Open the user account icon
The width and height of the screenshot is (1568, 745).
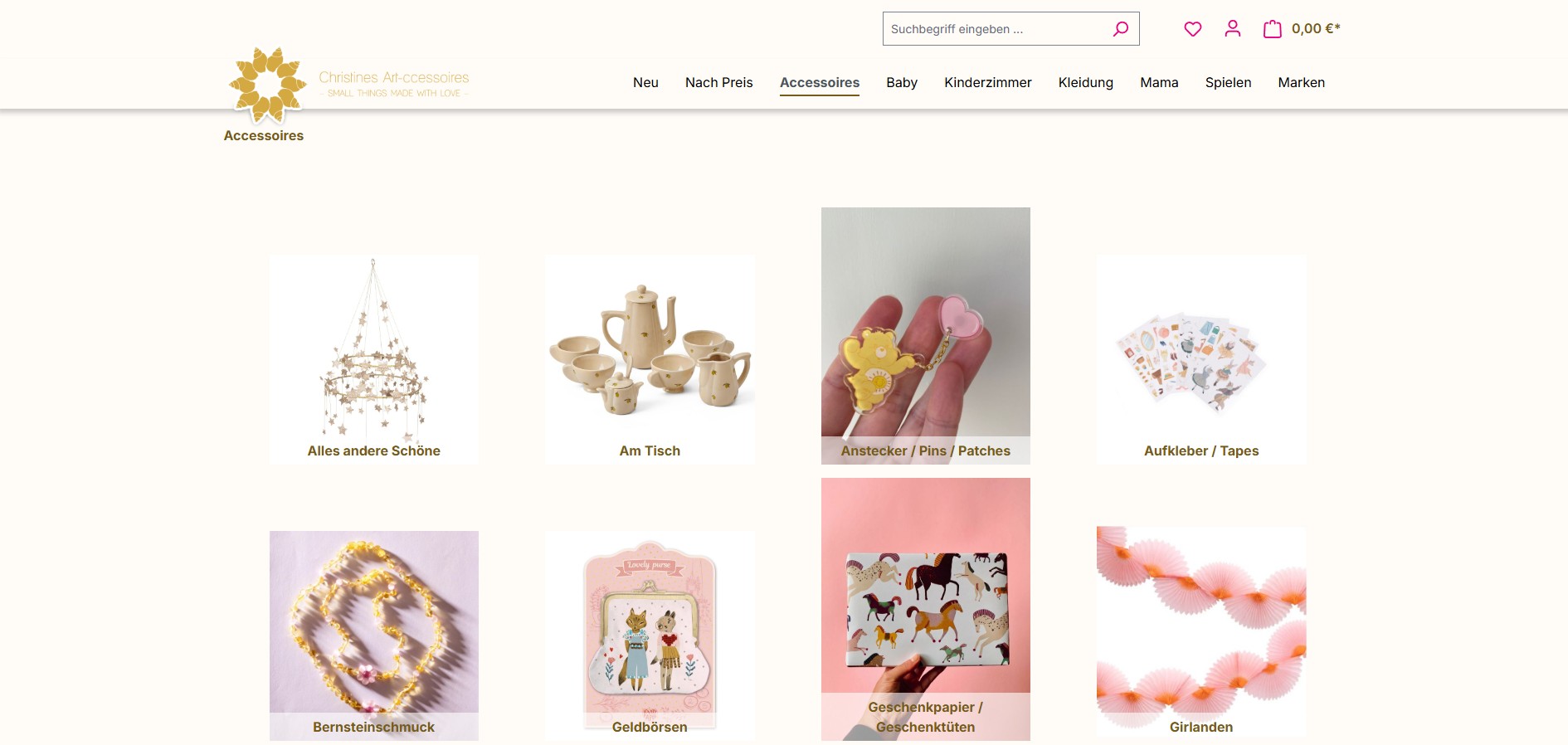coord(1232,29)
